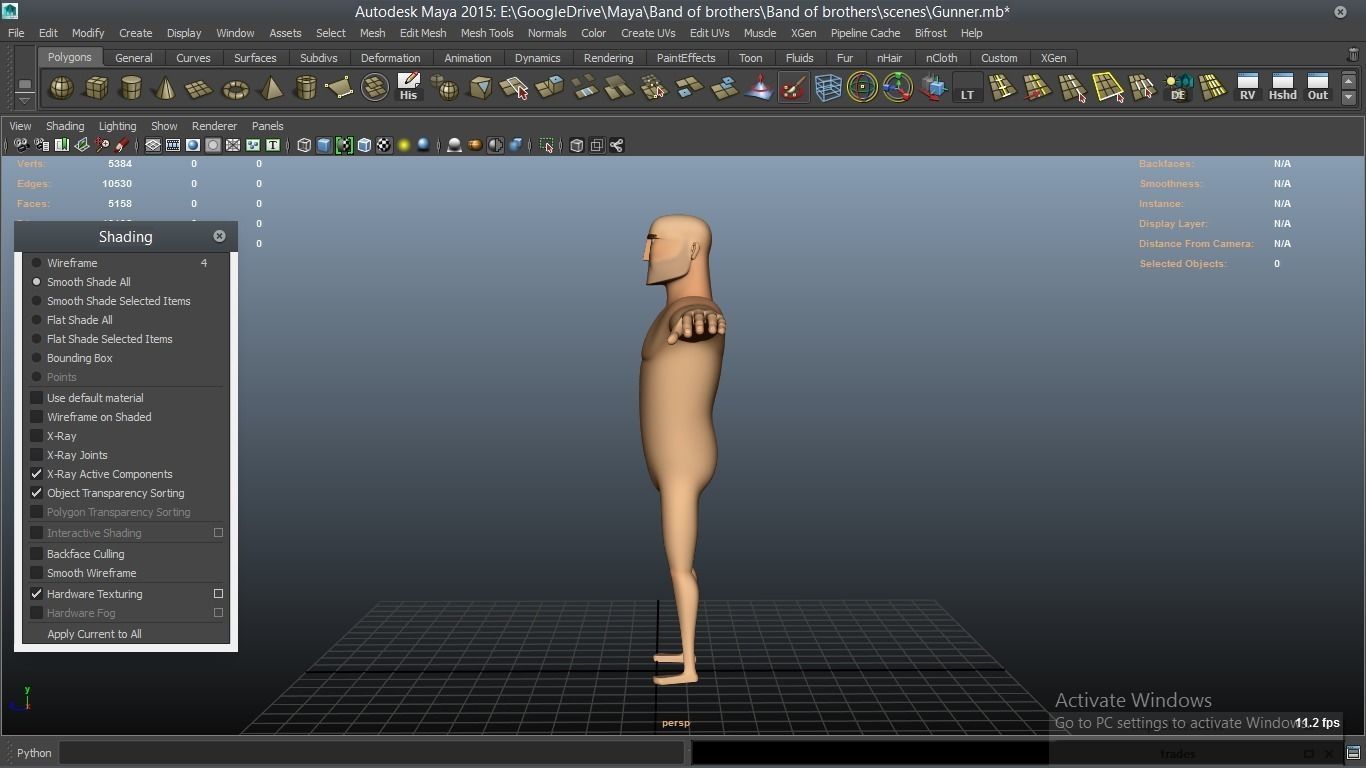
Task: Create a polygon cylinder from shelf
Action: 131,88
